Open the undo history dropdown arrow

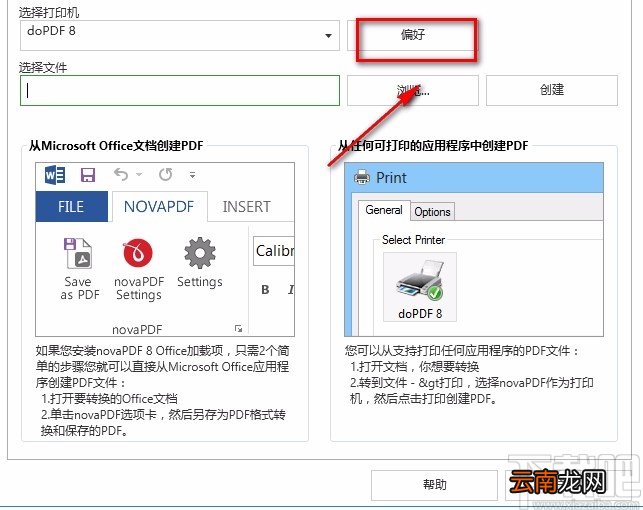[139, 175]
